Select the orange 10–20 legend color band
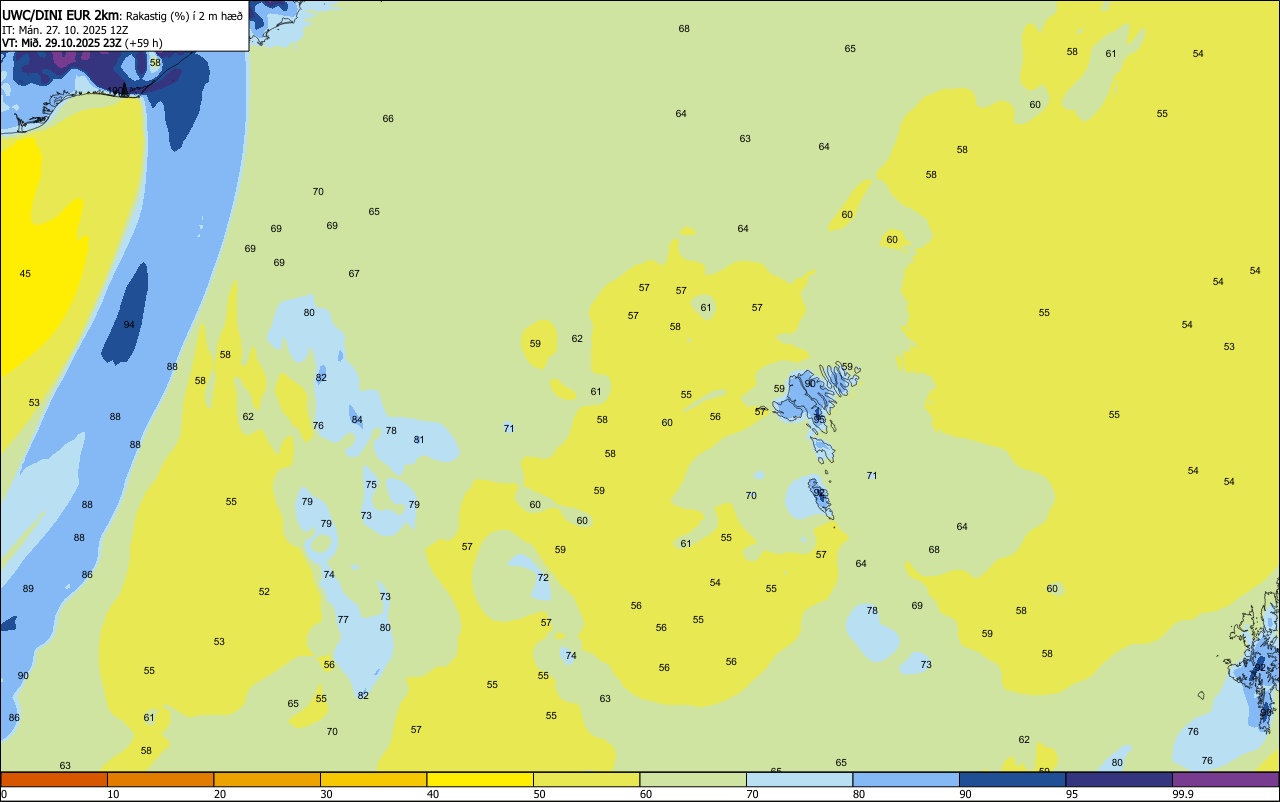This screenshot has width=1280, height=802. (160, 779)
